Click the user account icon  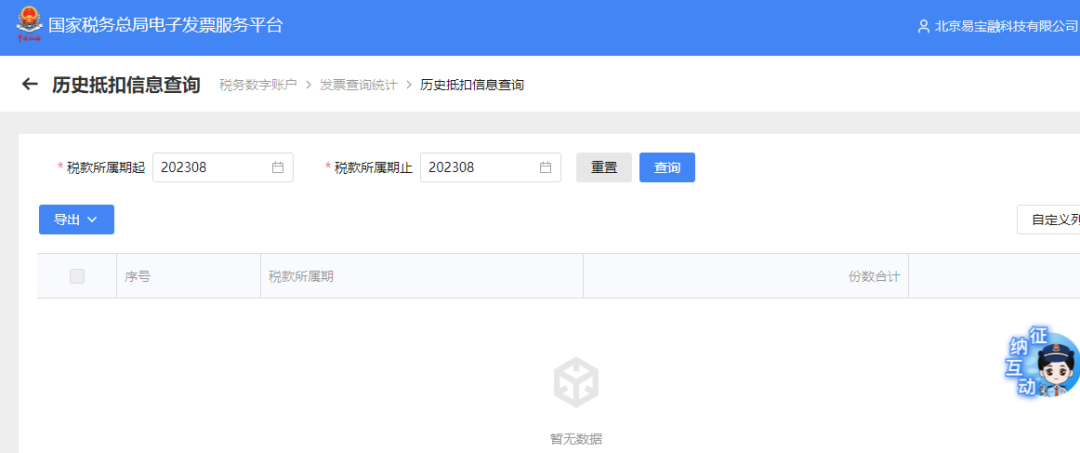coord(924,26)
